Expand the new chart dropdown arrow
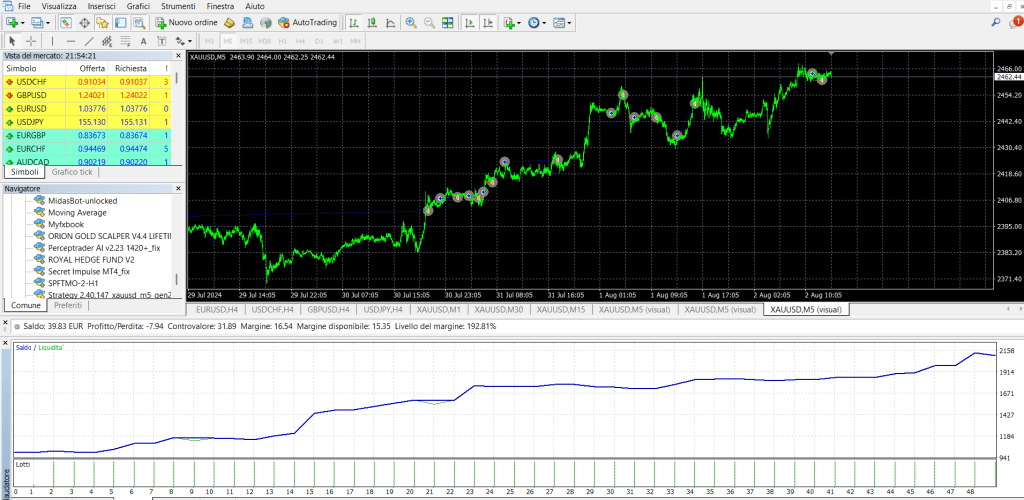Viewport: 1024px width, 500px height. point(23,23)
